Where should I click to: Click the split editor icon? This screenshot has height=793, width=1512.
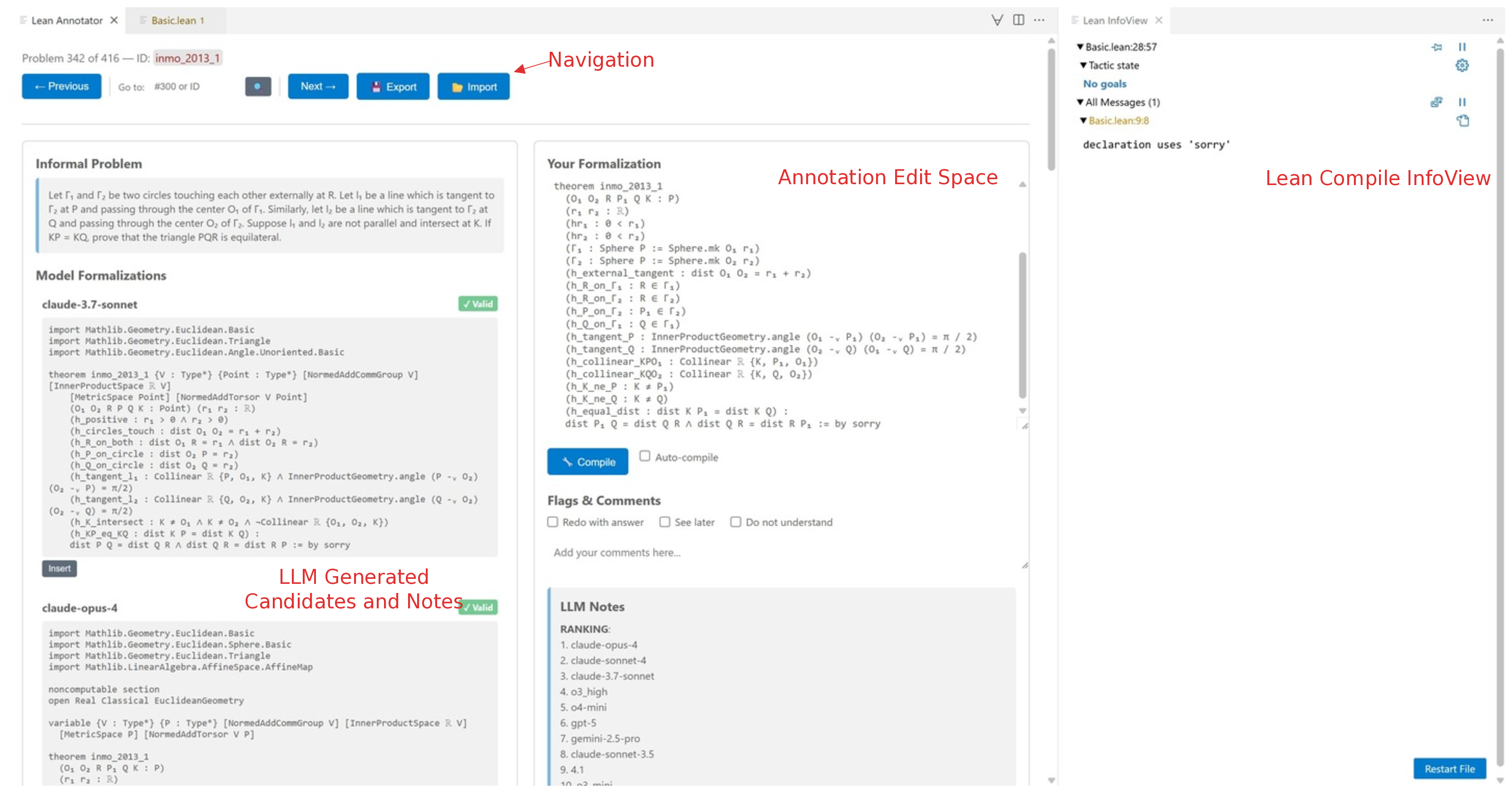[x=1019, y=20]
